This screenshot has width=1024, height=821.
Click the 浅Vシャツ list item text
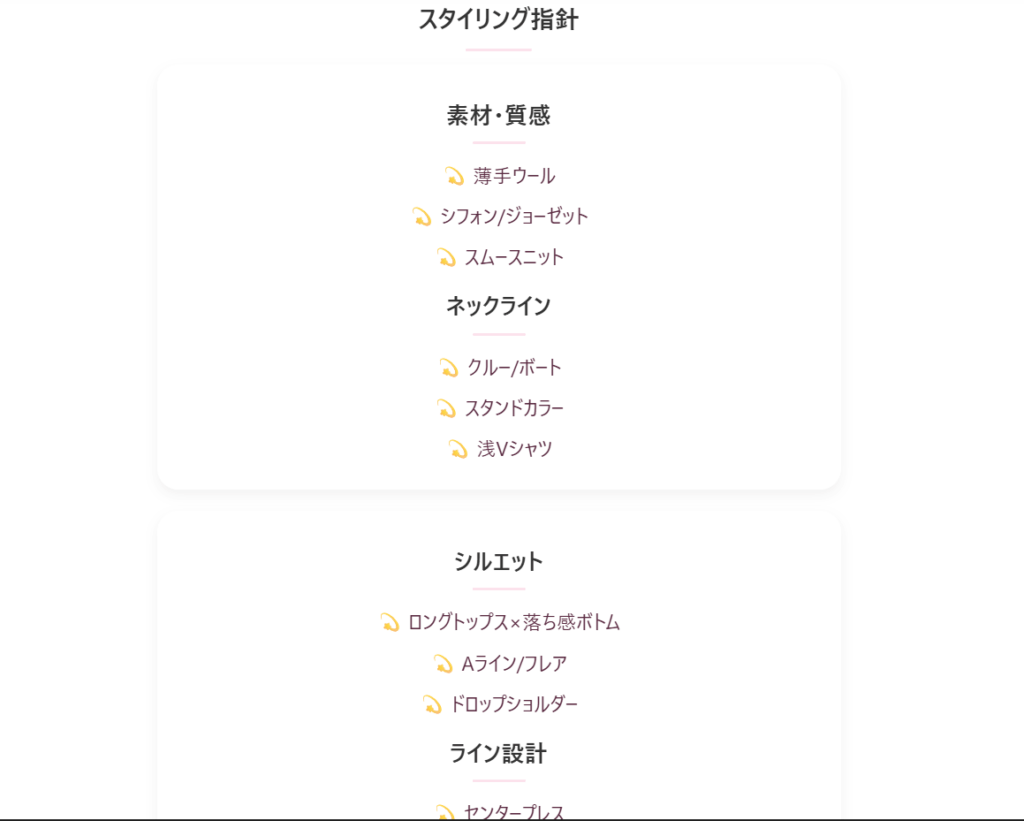coord(515,450)
